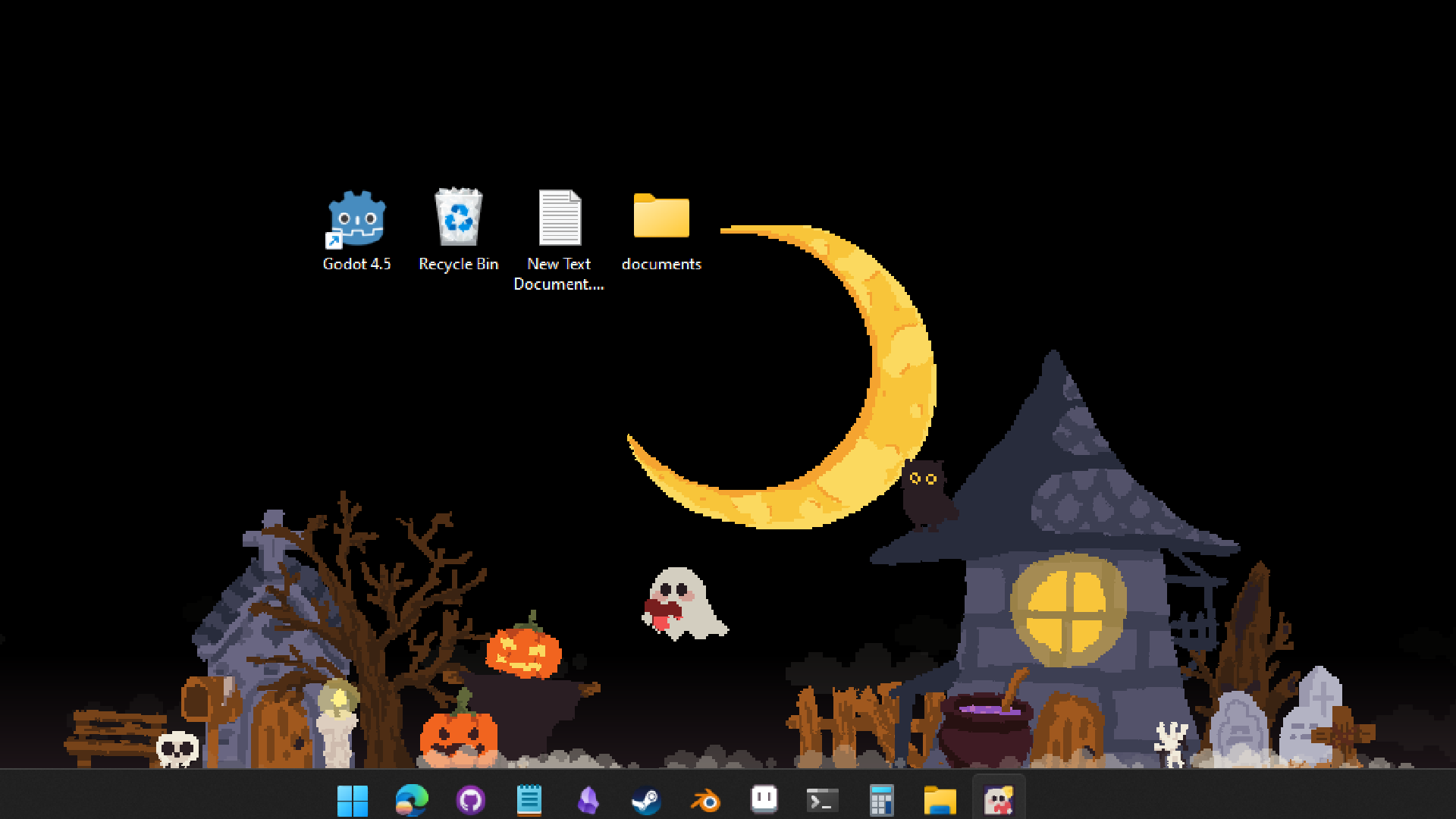This screenshot has width=1456, height=819.
Task: Launch Microsoft Edge from the taskbar
Action: (x=411, y=800)
